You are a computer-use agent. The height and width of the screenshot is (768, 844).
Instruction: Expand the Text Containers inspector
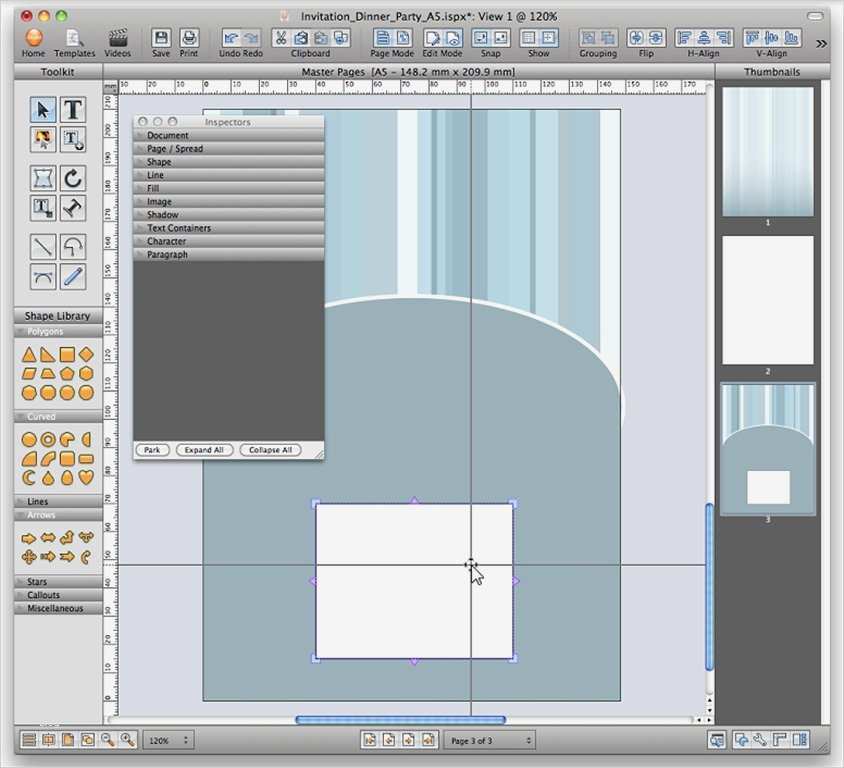[178, 228]
